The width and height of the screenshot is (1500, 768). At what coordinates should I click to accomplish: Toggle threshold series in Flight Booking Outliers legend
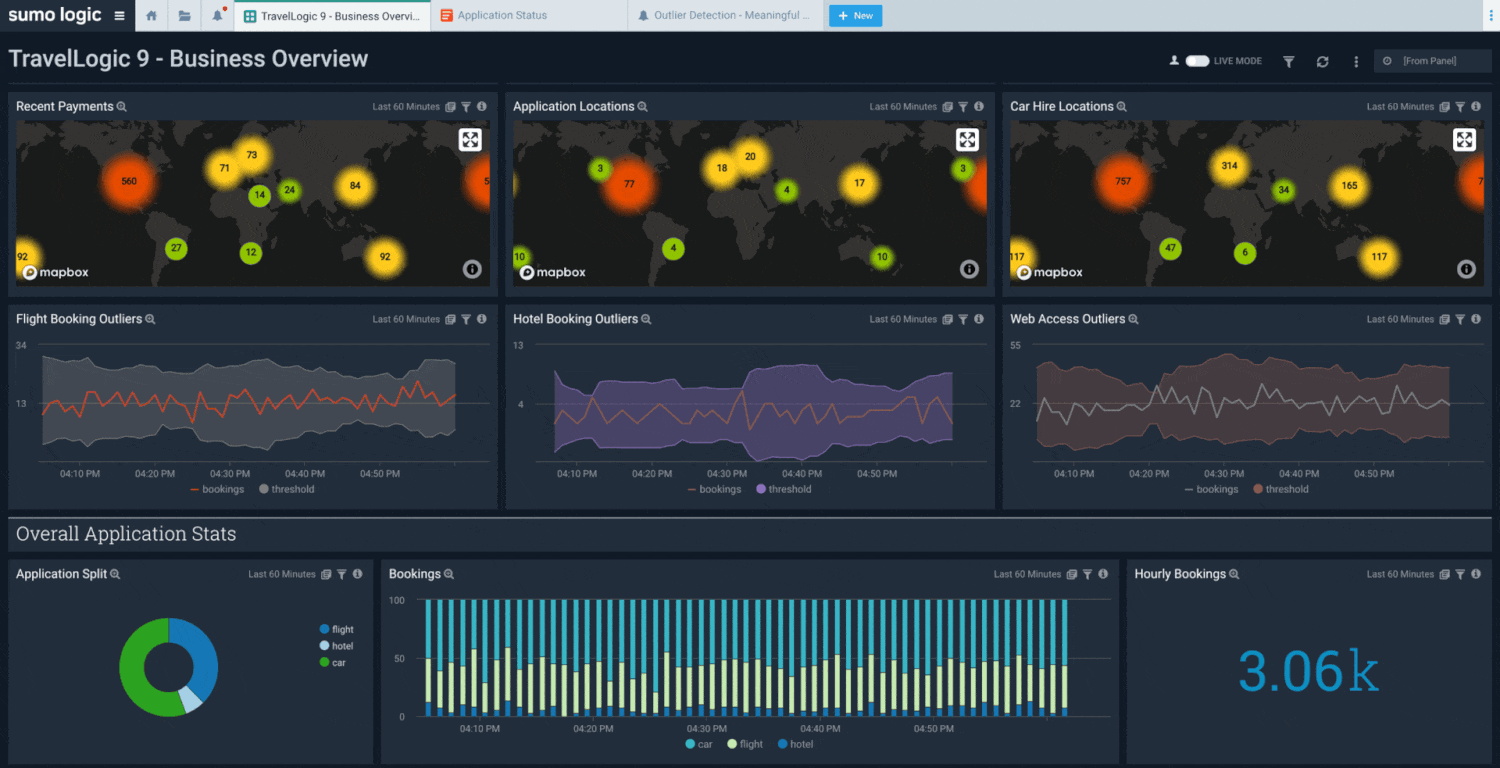click(287, 490)
